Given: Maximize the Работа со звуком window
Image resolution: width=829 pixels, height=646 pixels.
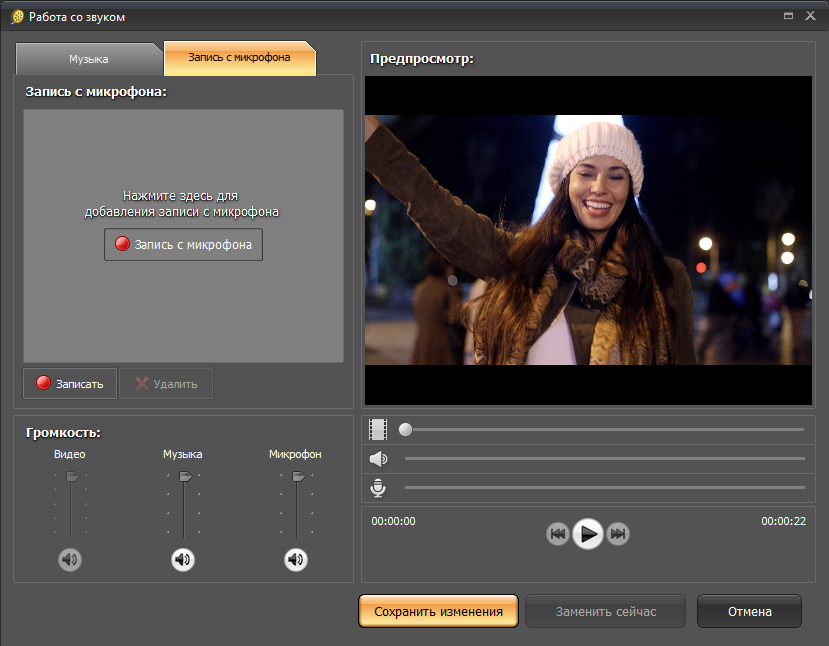Looking at the screenshot, I should tap(788, 16).
